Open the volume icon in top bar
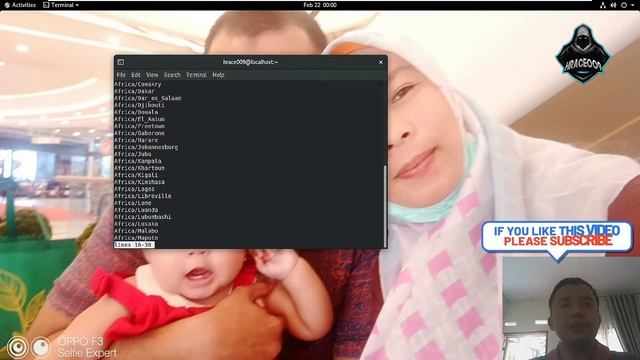 point(613,5)
